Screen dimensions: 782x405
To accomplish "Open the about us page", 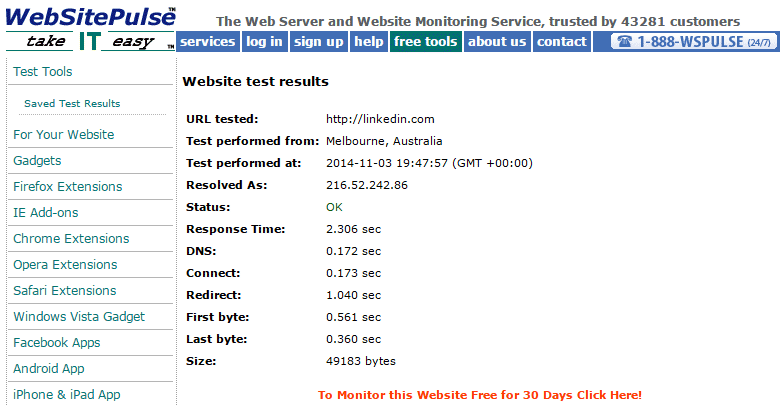I will [x=497, y=41].
